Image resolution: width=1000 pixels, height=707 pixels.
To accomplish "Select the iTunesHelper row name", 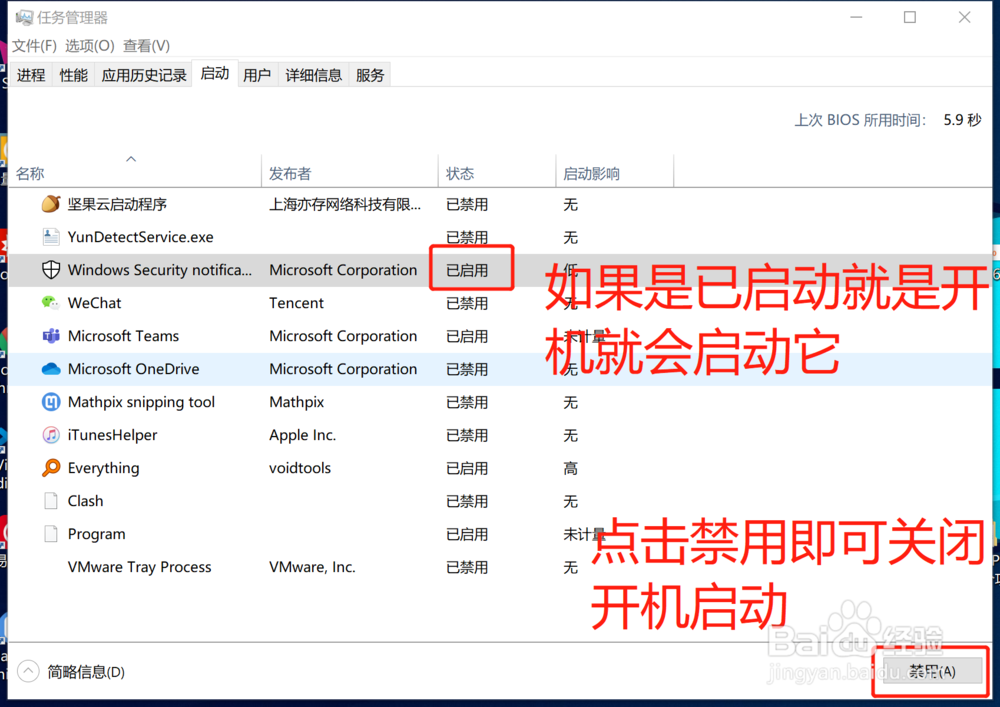I will click(112, 435).
